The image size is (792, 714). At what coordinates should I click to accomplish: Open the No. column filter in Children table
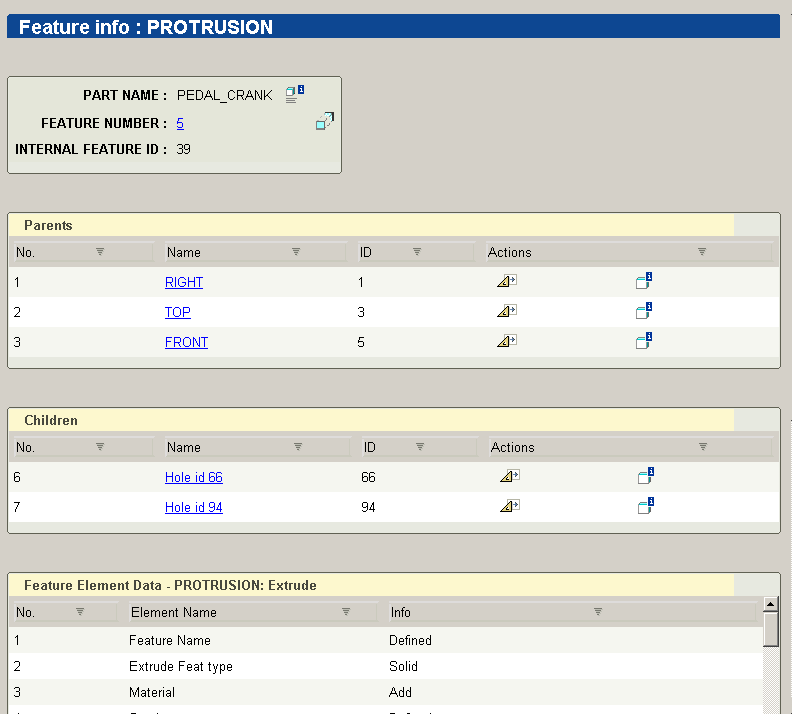pos(100,447)
